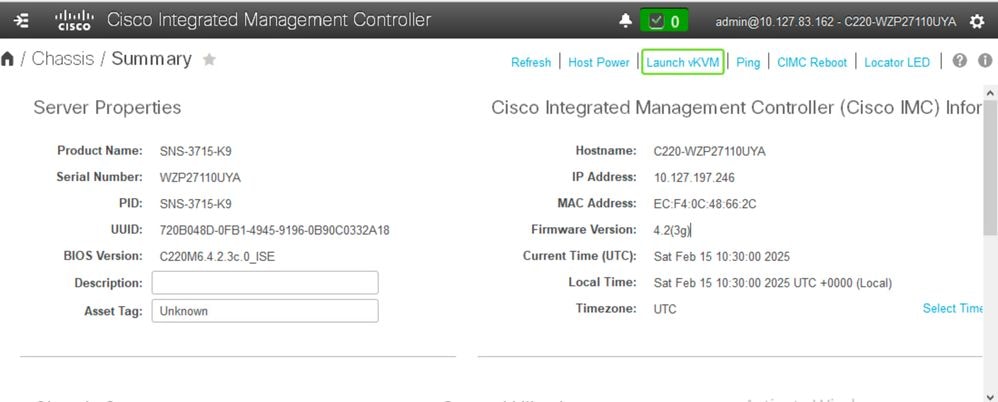This screenshot has height=402, width=998.
Task: Go to home via house icon
Action: (x=8, y=60)
